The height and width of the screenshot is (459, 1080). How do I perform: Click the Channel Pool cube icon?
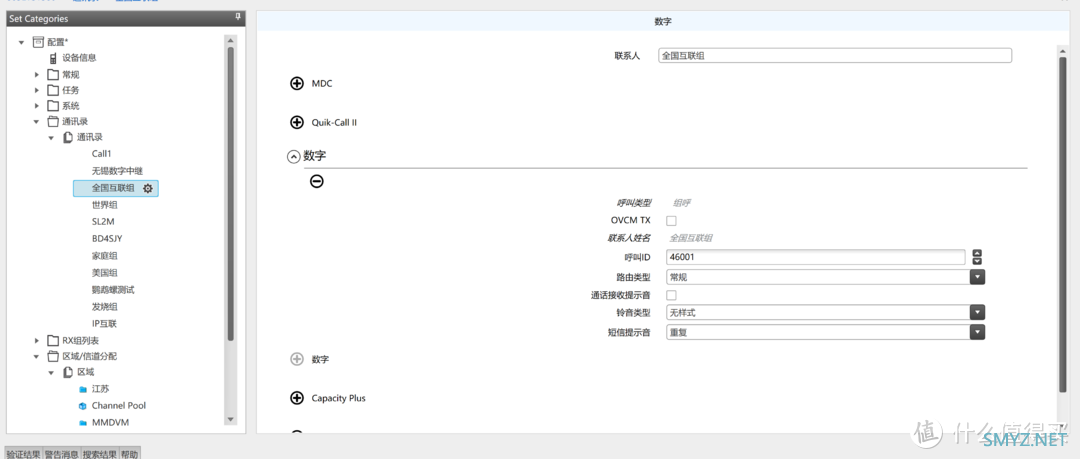click(x=83, y=406)
